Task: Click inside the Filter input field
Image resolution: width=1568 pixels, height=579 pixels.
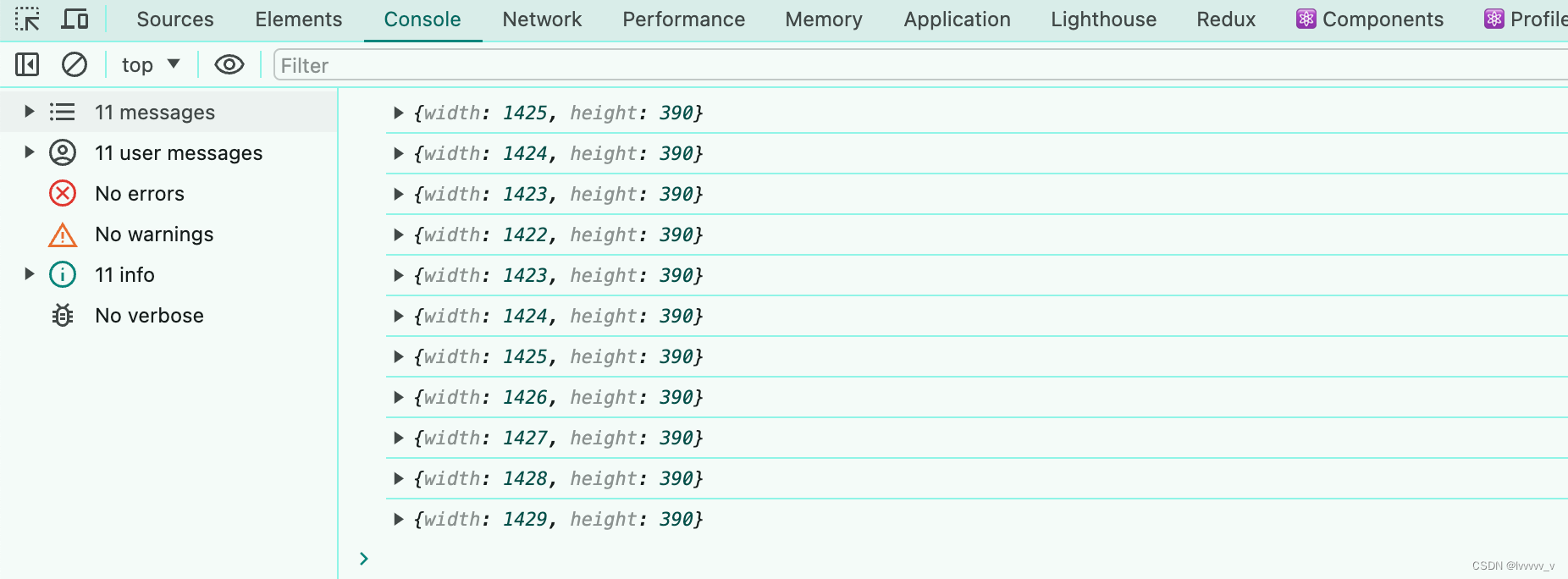Action: 593,65
